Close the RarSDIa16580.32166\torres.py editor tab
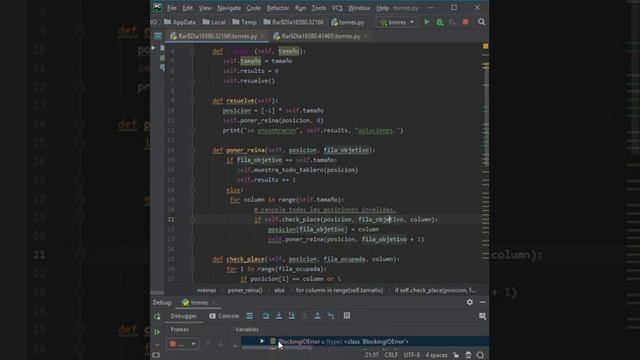The image size is (640, 360). [x=262, y=36]
